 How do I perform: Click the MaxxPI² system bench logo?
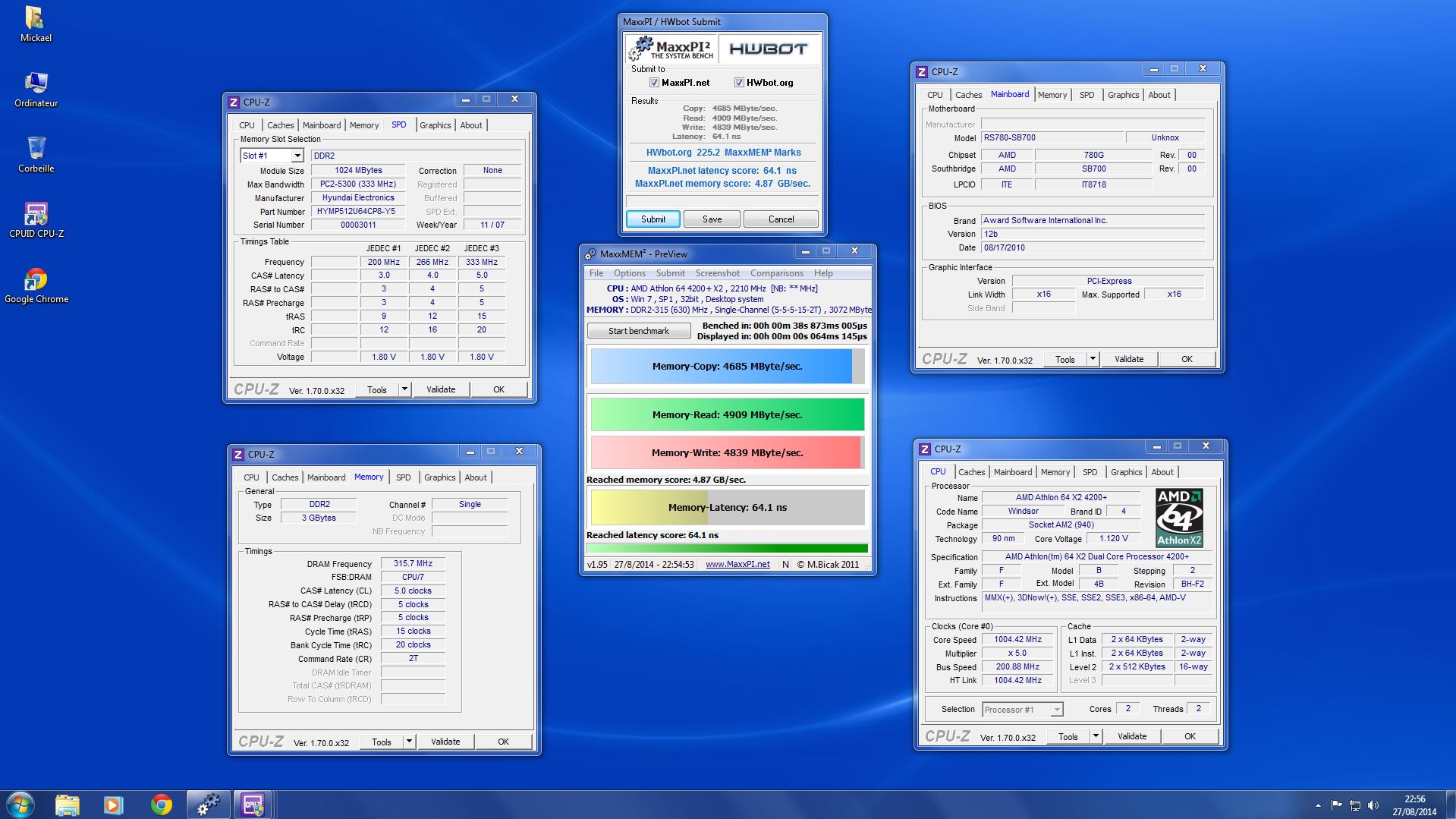(x=671, y=49)
